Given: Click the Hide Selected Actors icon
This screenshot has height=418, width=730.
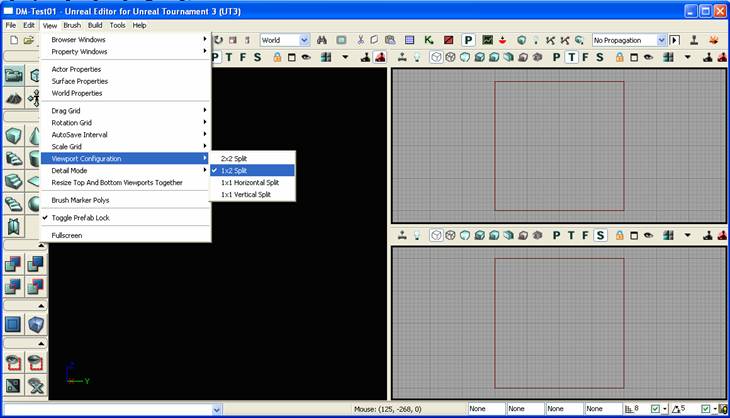Looking at the screenshot, I should pyautogui.click(x=36, y=363).
